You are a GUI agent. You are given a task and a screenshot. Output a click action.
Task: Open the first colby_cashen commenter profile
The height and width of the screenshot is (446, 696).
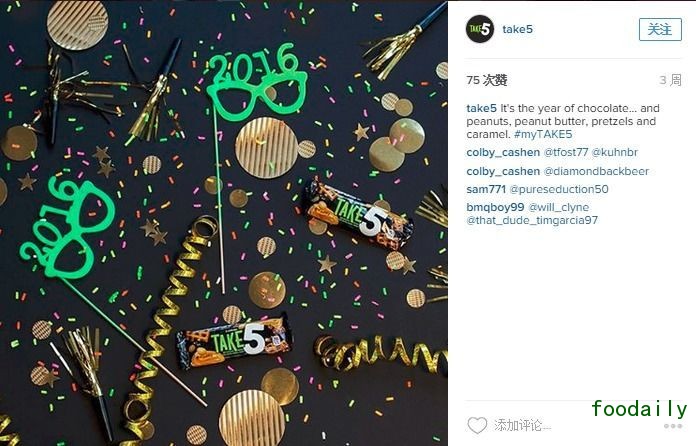tap(503, 152)
